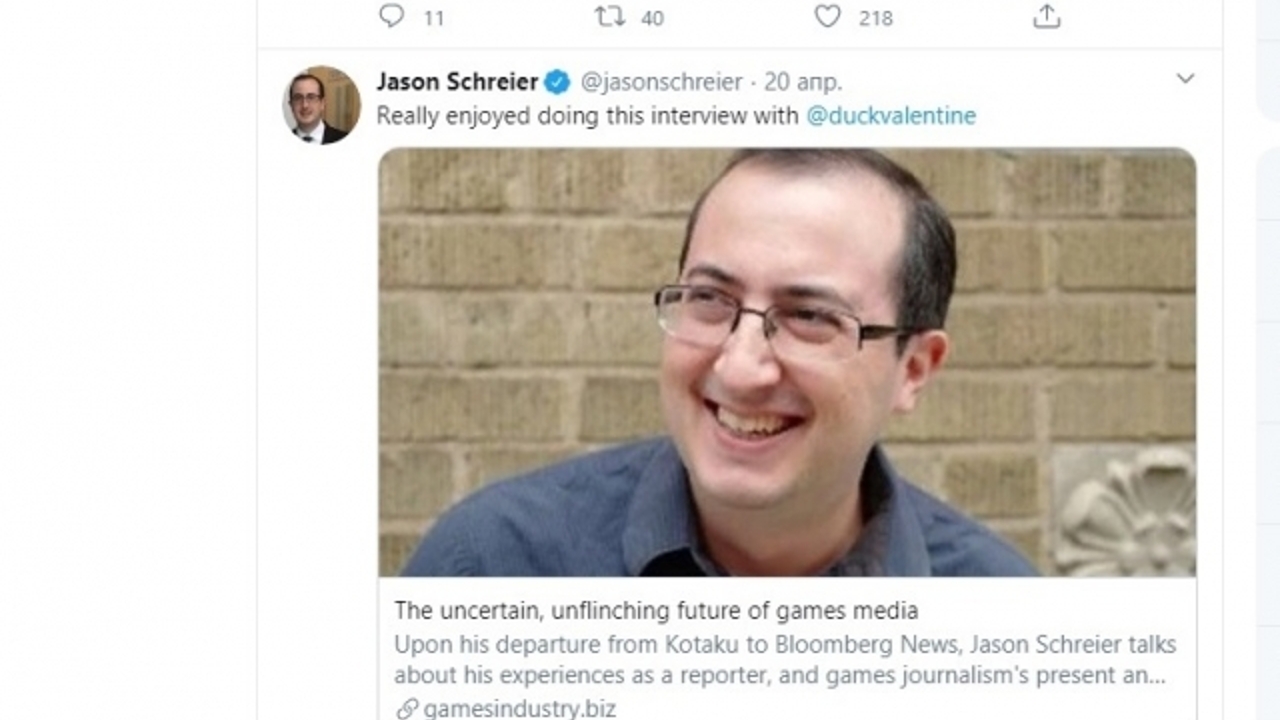1280x720 pixels.
Task: Open 'The uncertain, unflinching future of games media' headline
Action: pos(656,610)
